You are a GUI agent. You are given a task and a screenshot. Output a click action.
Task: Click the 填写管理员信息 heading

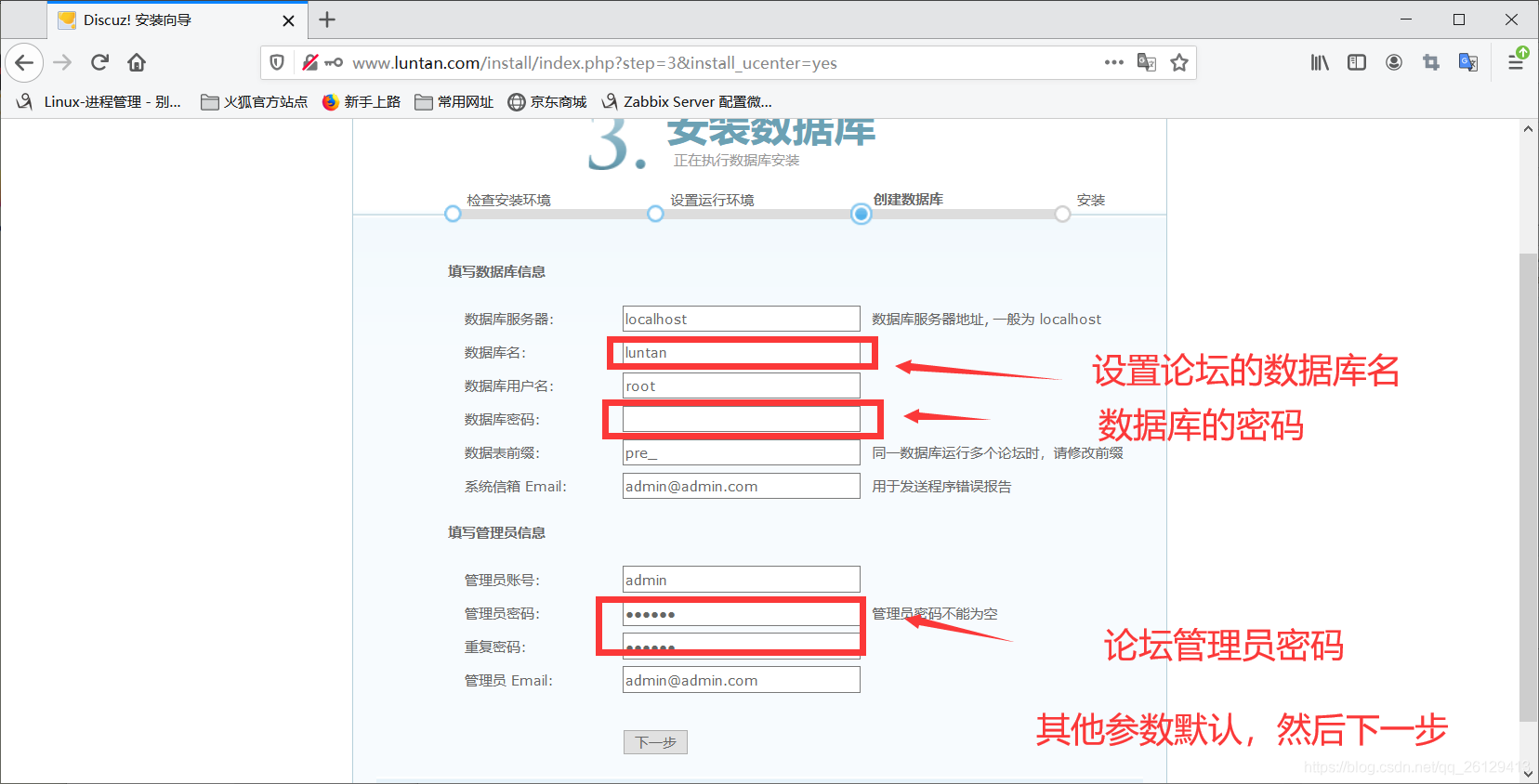(496, 532)
